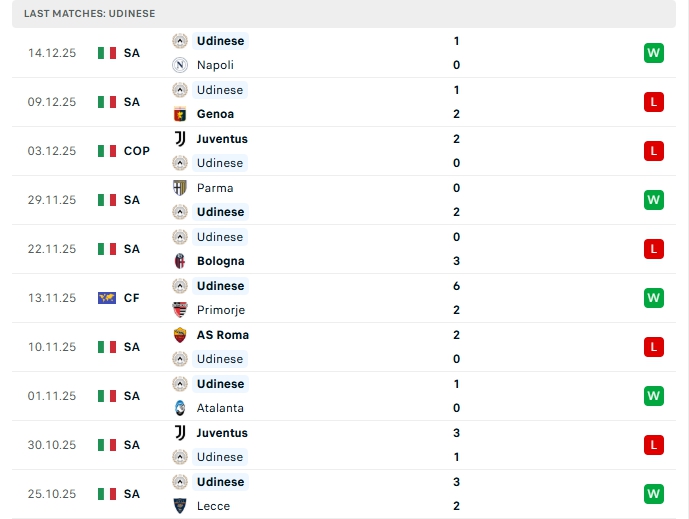Click the Parma club logo
The width and height of the screenshot is (689, 519).
coord(180,188)
